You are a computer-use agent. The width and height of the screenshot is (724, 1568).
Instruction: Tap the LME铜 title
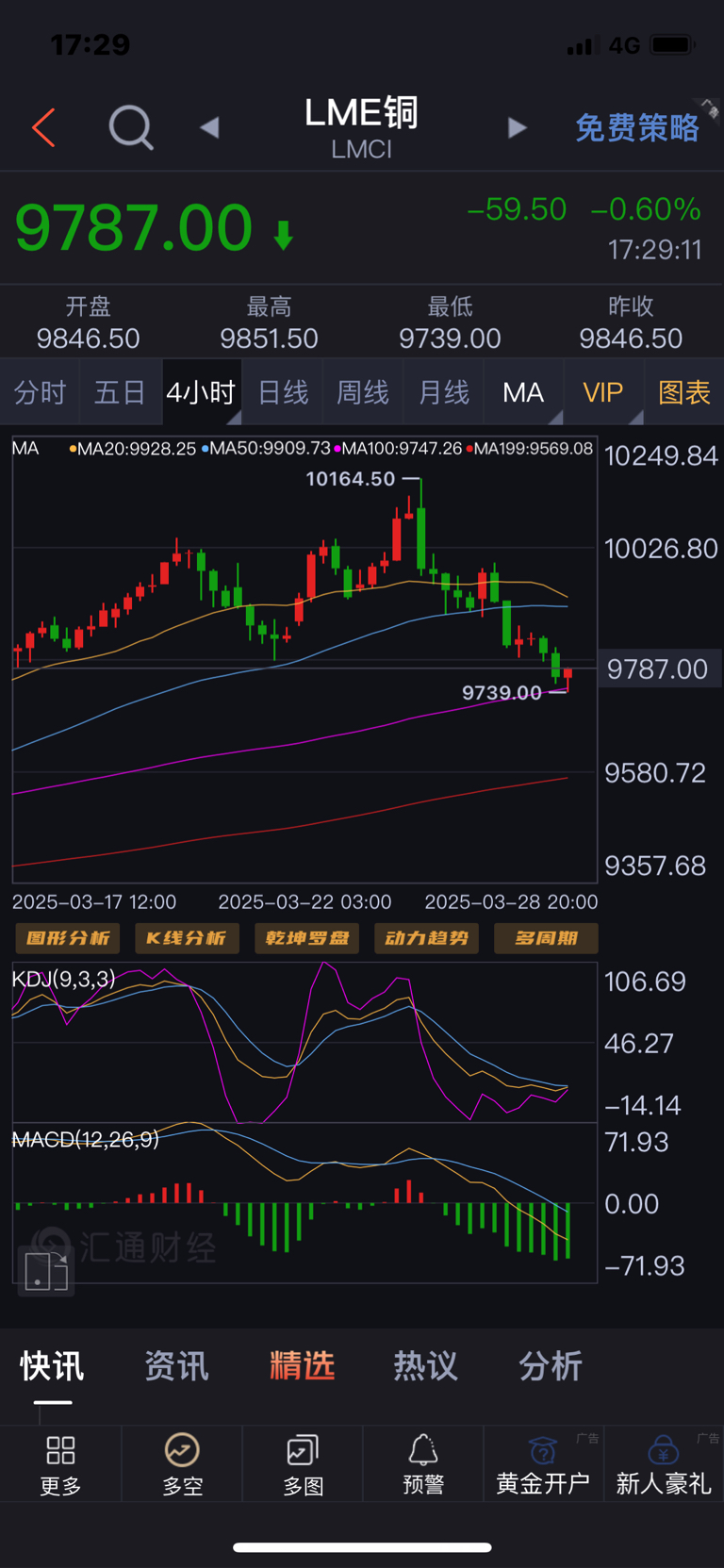pos(362,113)
